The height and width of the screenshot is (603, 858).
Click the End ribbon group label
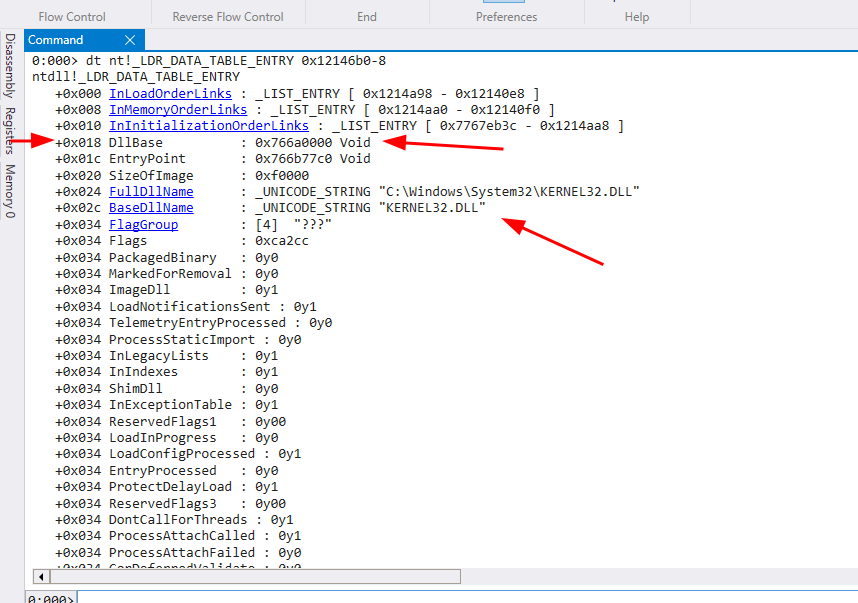pos(367,17)
